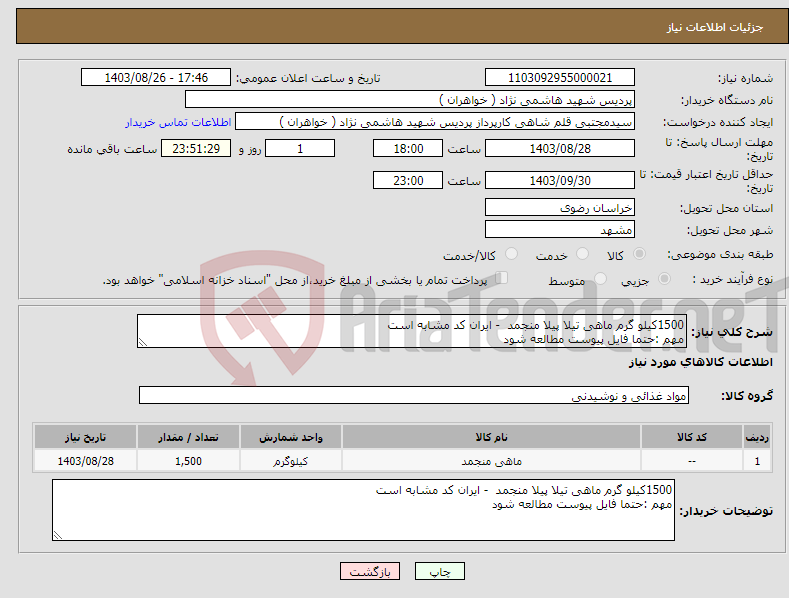Toggle the اسناد خزانه اسلامی payment checkbox
Screen dimensions: 789x598
tap(502, 278)
